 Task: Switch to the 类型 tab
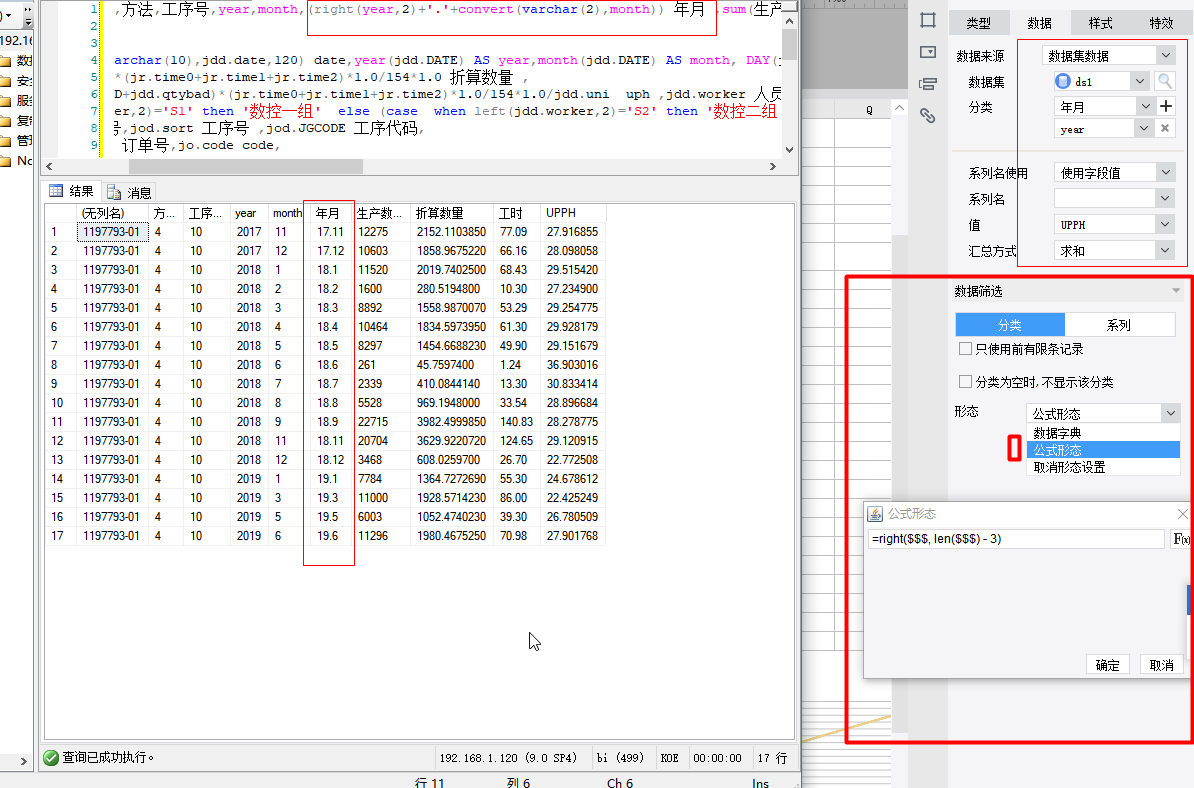tap(979, 24)
